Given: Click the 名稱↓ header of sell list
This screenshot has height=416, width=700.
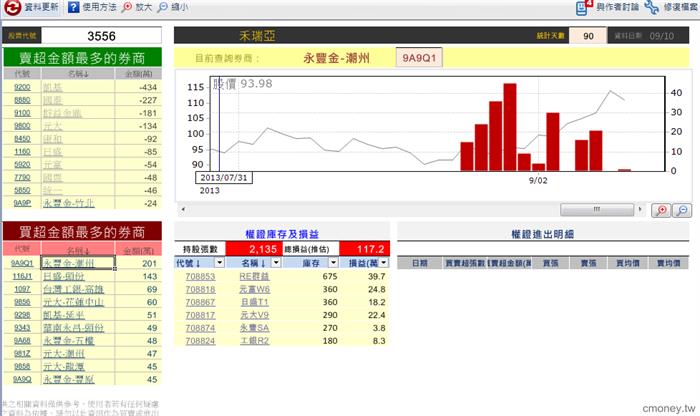Looking at the screenshot, I should click(x=78, y=74).
